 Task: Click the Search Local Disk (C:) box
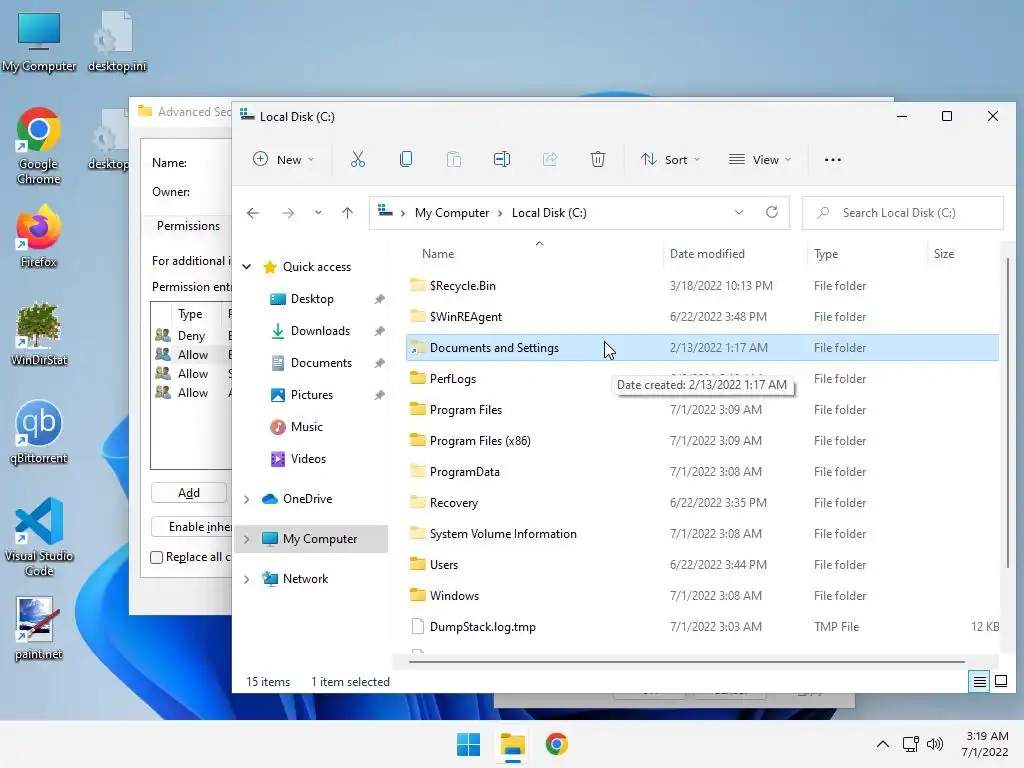coord(903,213)
